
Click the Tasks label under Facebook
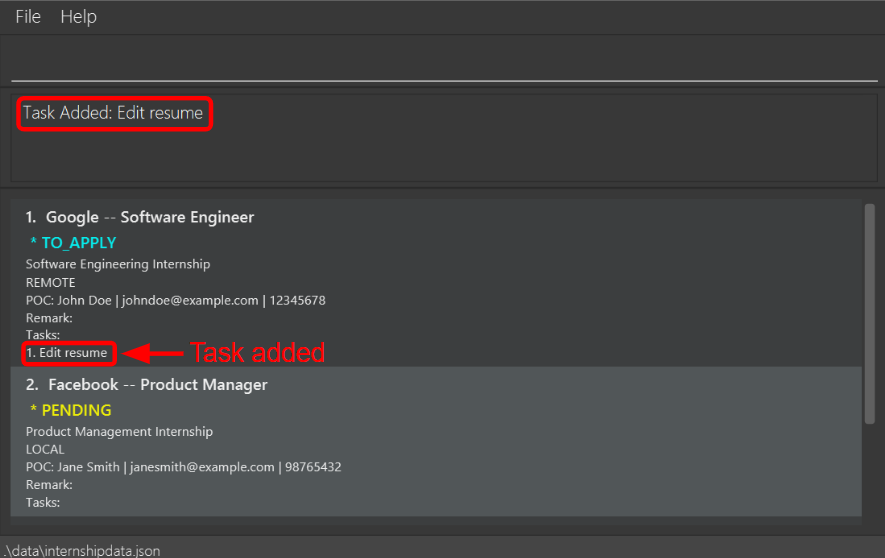click(x=43, y=502)
